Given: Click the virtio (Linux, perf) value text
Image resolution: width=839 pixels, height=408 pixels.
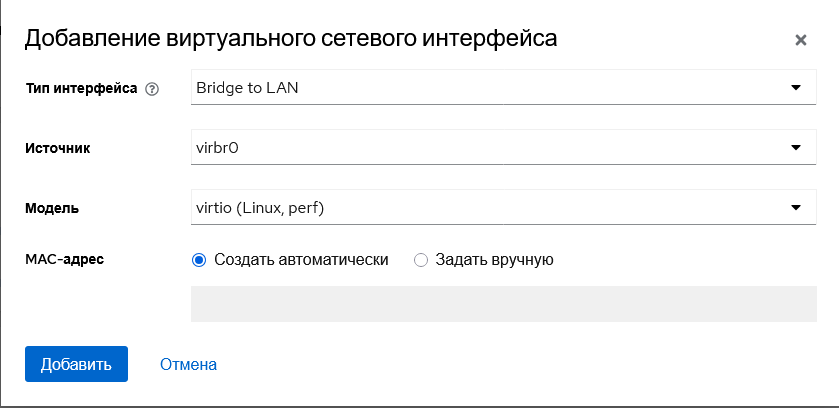Looking at the screenshot, I should pyautogui.click(x=260, y=208).
